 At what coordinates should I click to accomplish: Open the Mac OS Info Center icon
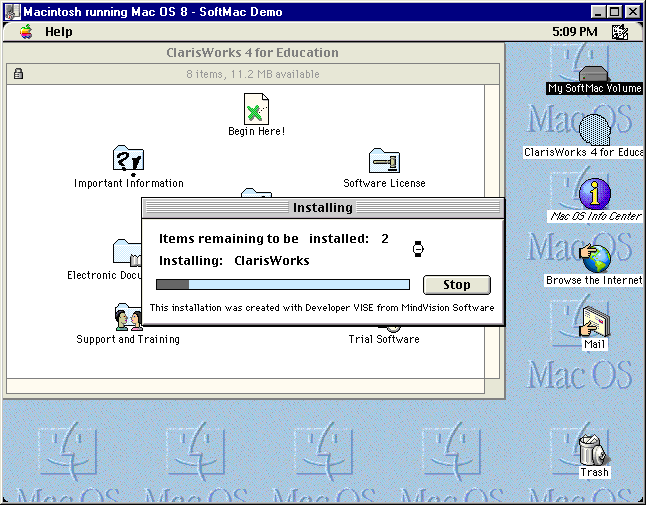click(x=595, y=194)
